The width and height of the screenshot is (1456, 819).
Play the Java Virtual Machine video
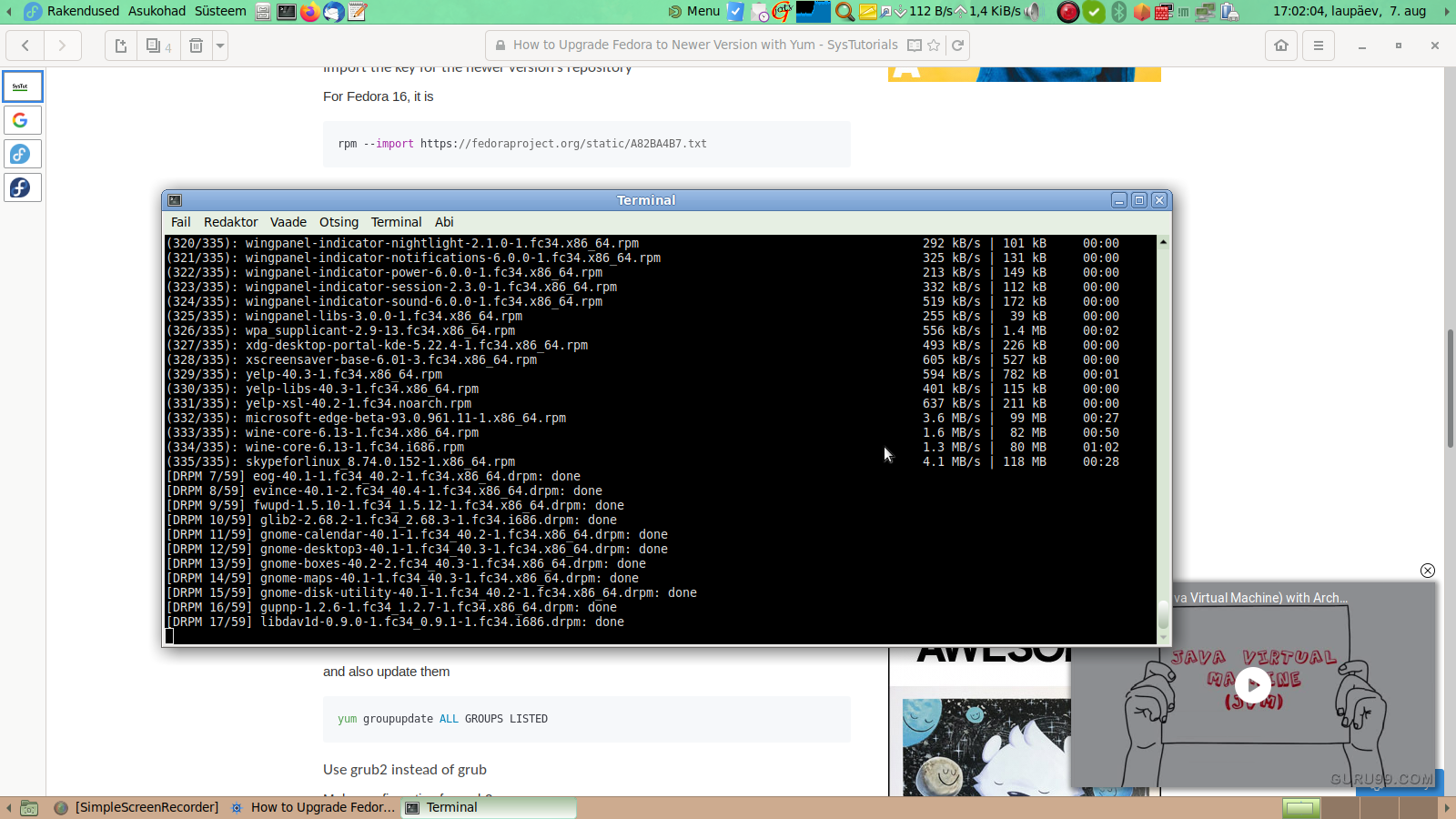coord(1253,684)
